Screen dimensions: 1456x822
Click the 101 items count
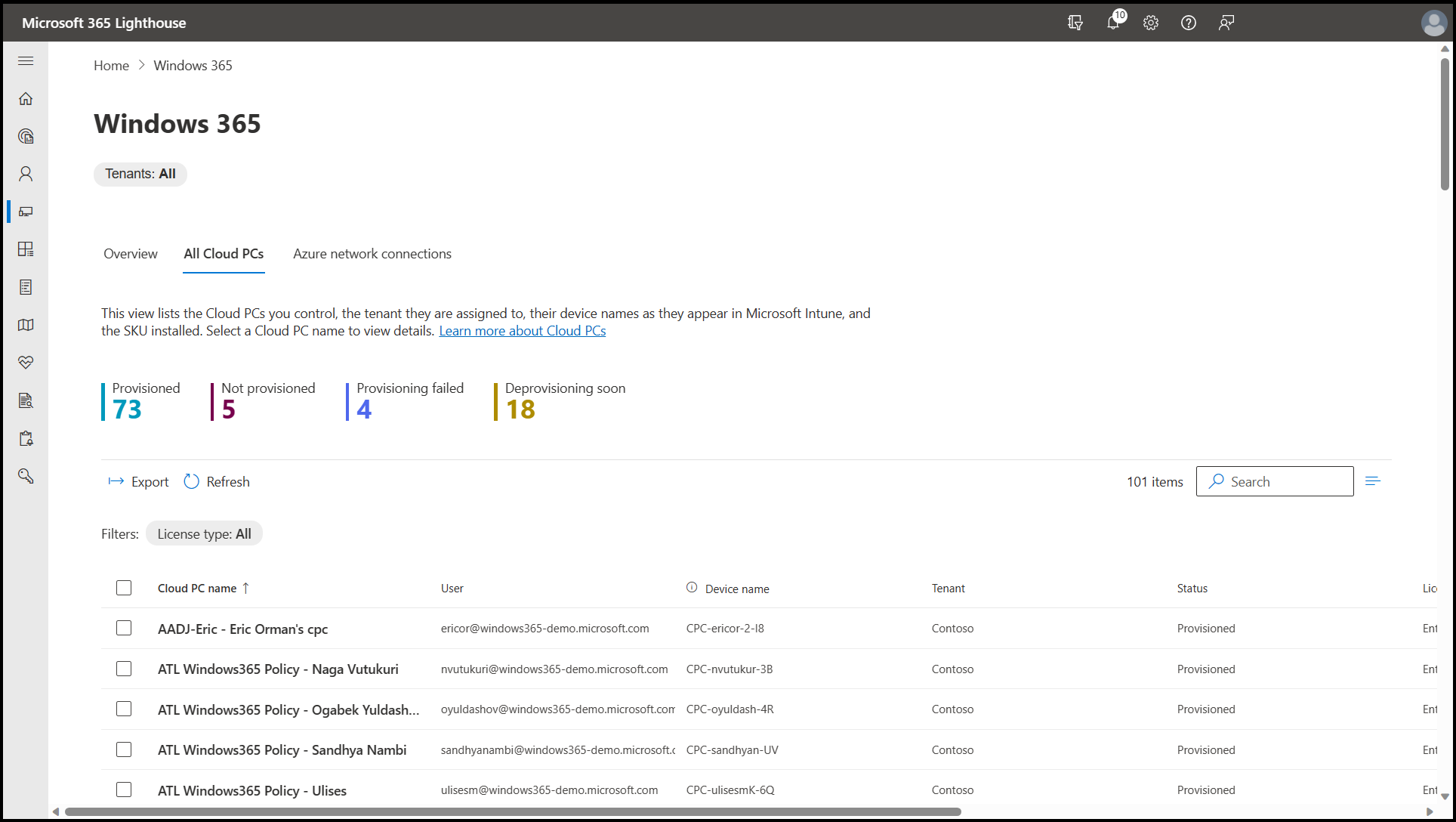(1155, 482)
